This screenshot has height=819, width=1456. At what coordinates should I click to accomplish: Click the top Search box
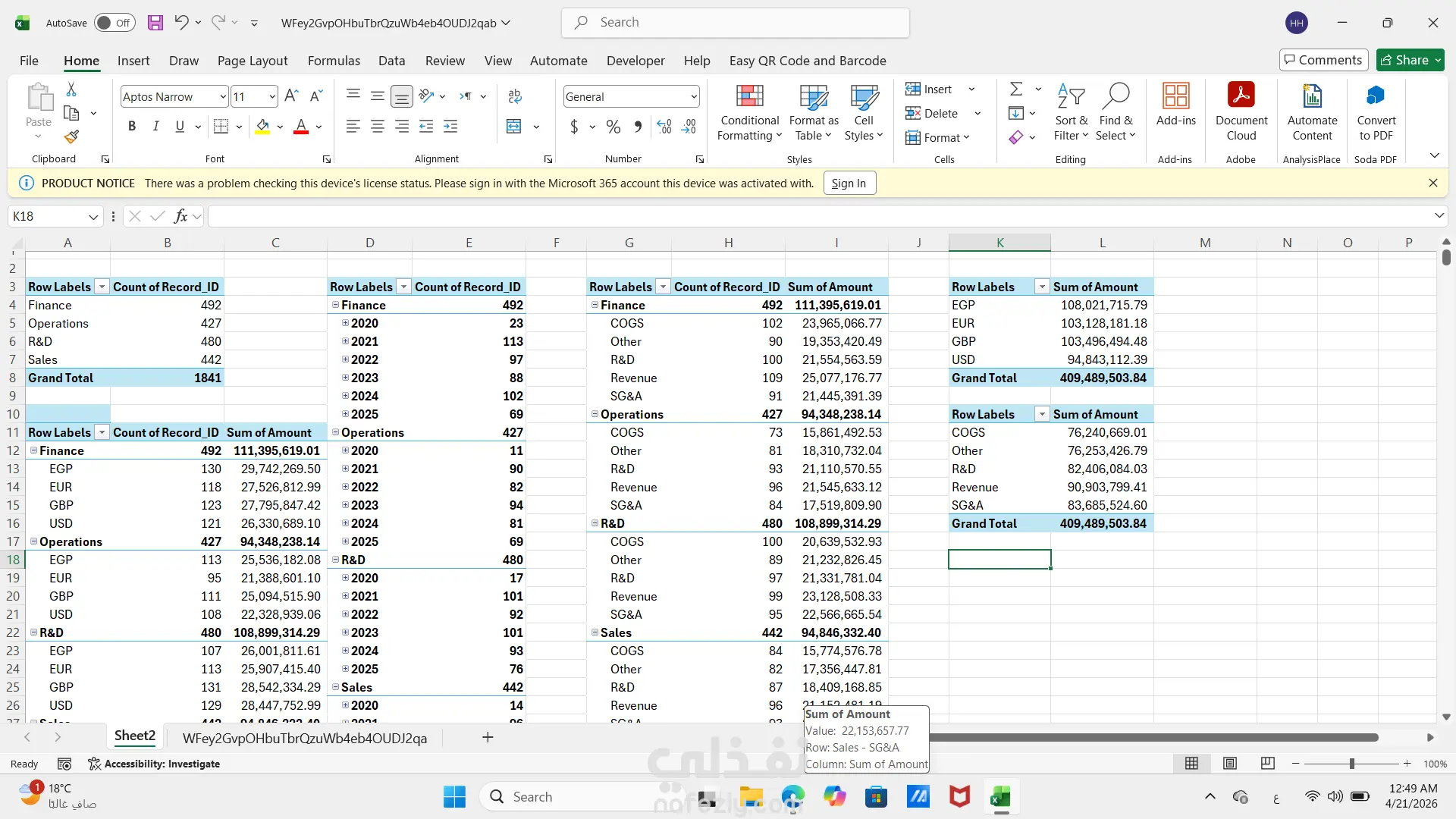(x=736, y=23)
